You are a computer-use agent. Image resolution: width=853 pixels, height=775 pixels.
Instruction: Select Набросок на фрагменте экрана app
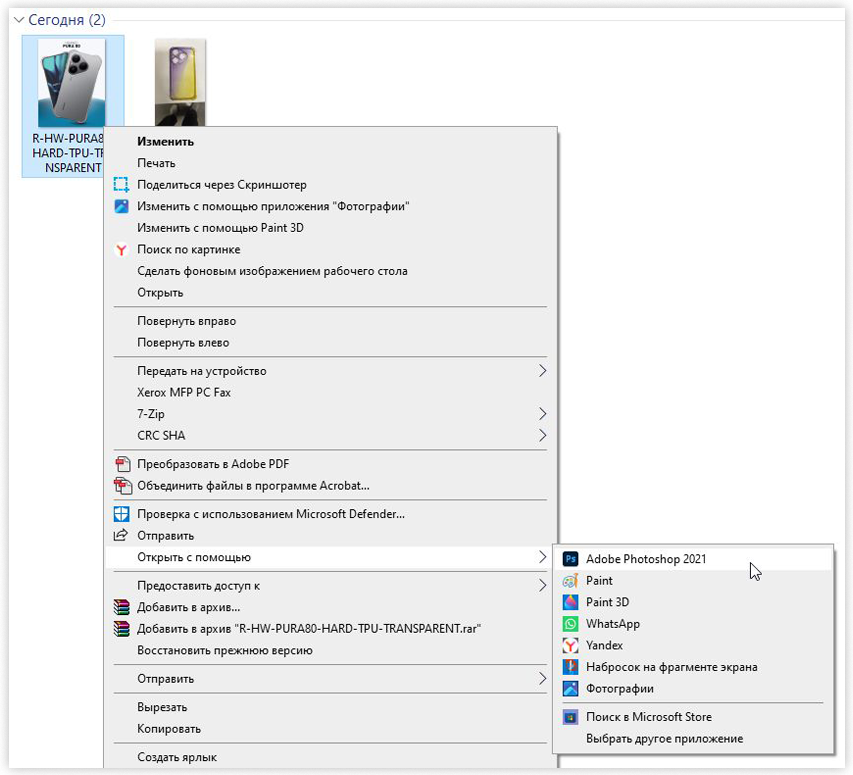[x=671, y=667]
